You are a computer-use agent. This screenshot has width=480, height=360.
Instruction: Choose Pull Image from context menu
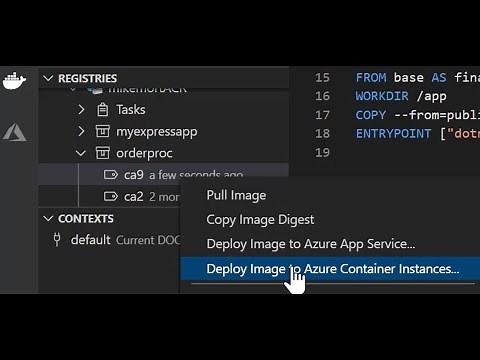[236, 195]
